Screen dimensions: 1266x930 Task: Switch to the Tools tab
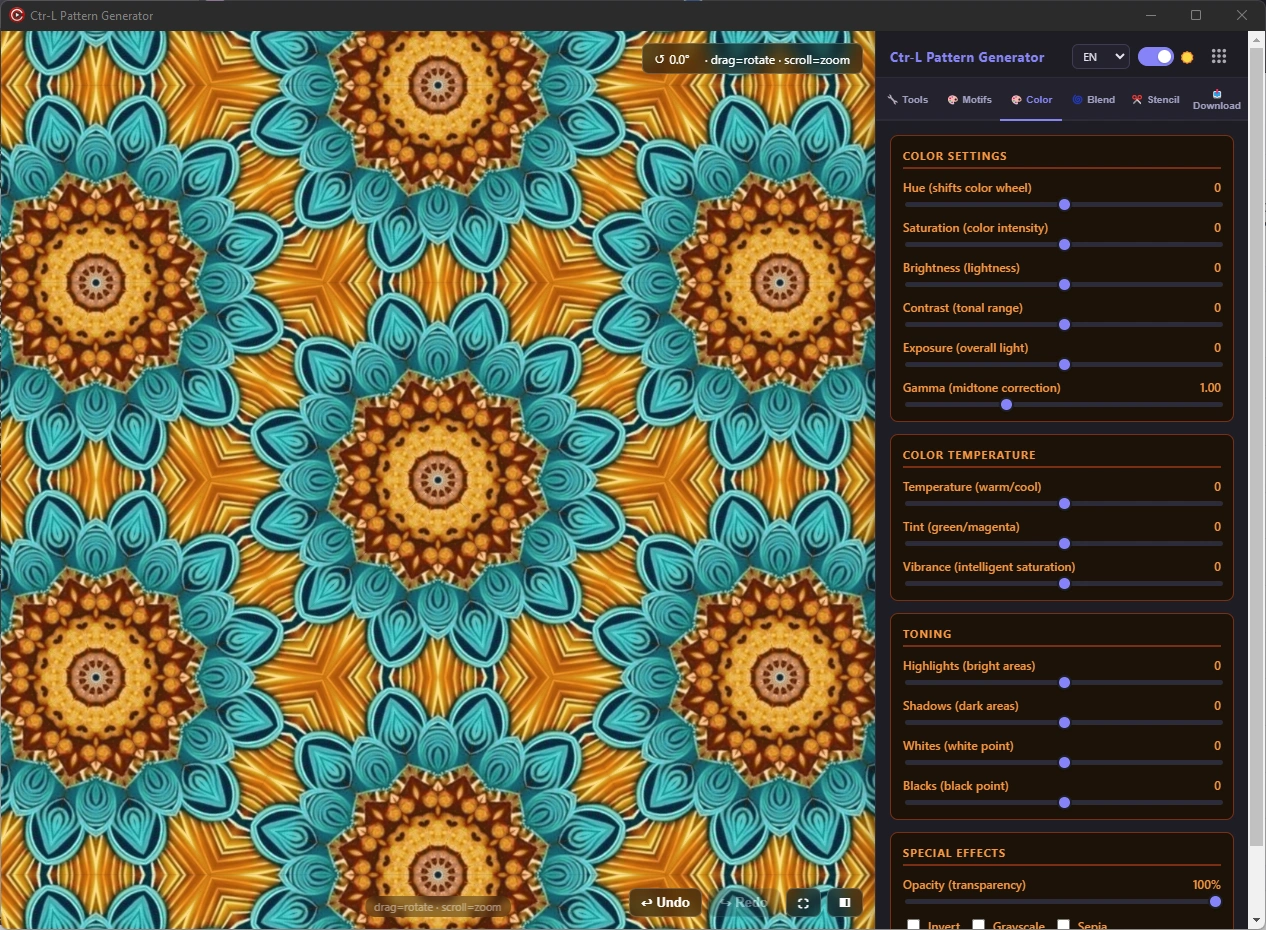coord(908,100)
